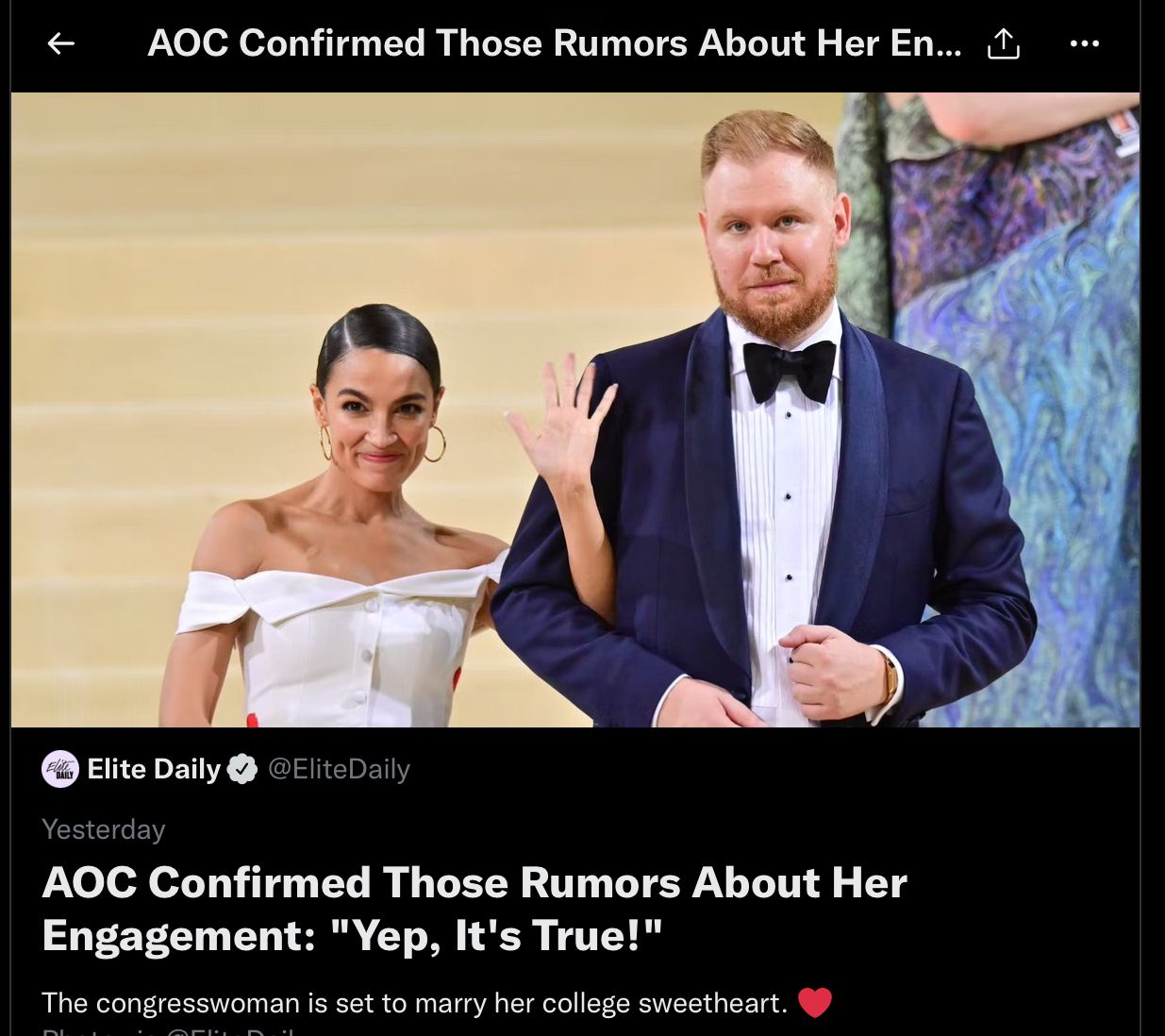Click the Yesterday timestamp
Screen dimensions: 1165x1036
click(x=104, y=829)
